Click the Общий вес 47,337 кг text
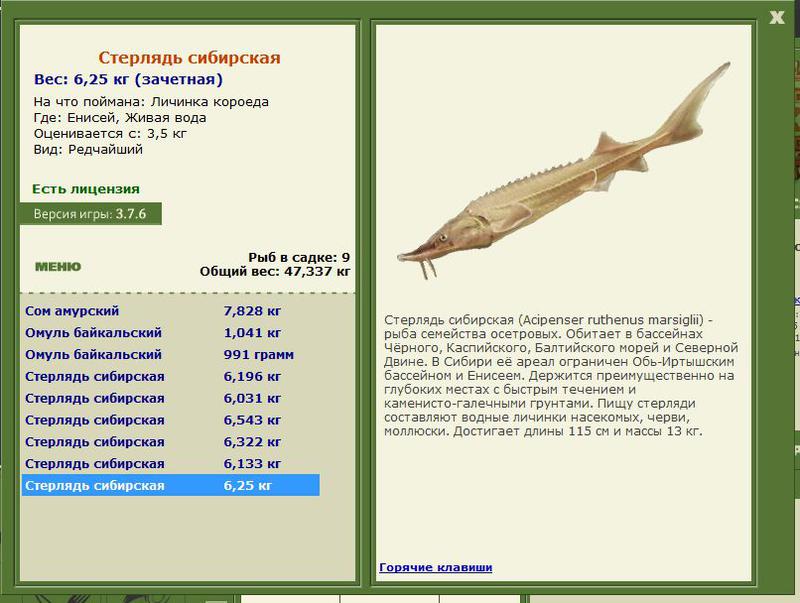Image resolution: width=800 pixels, height=603 pixels. [275, 271]
